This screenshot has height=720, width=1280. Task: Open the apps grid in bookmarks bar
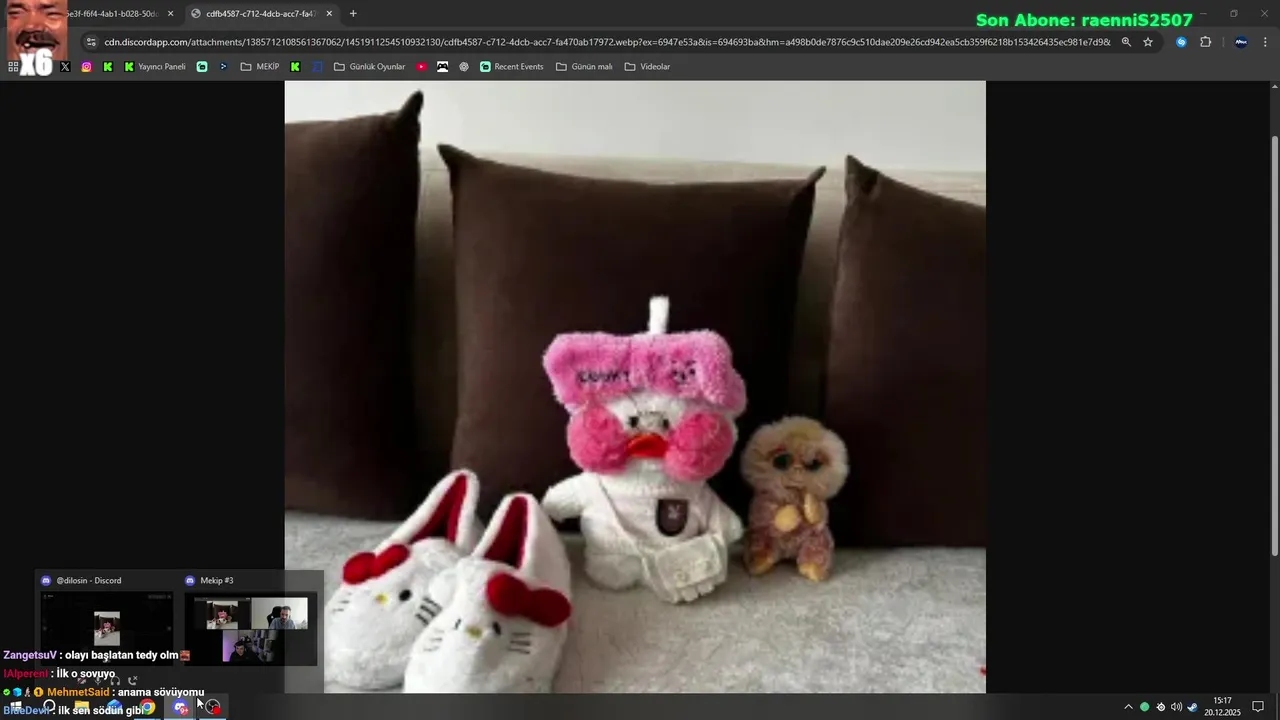pos(13,67)
